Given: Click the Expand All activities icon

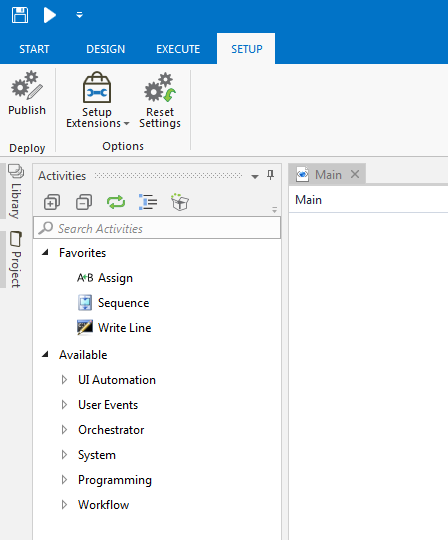Looking at the screenshot, I should 52,202.
